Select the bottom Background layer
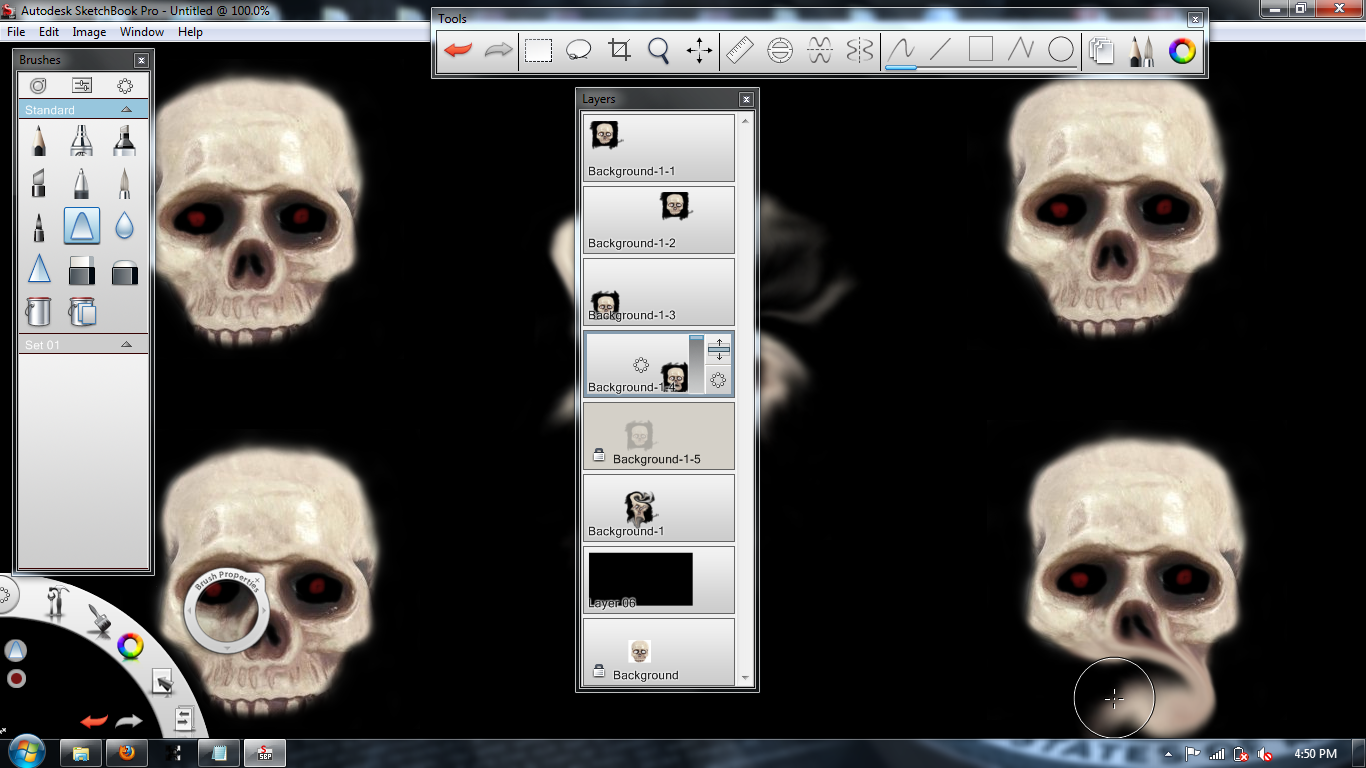 point(659,652)
